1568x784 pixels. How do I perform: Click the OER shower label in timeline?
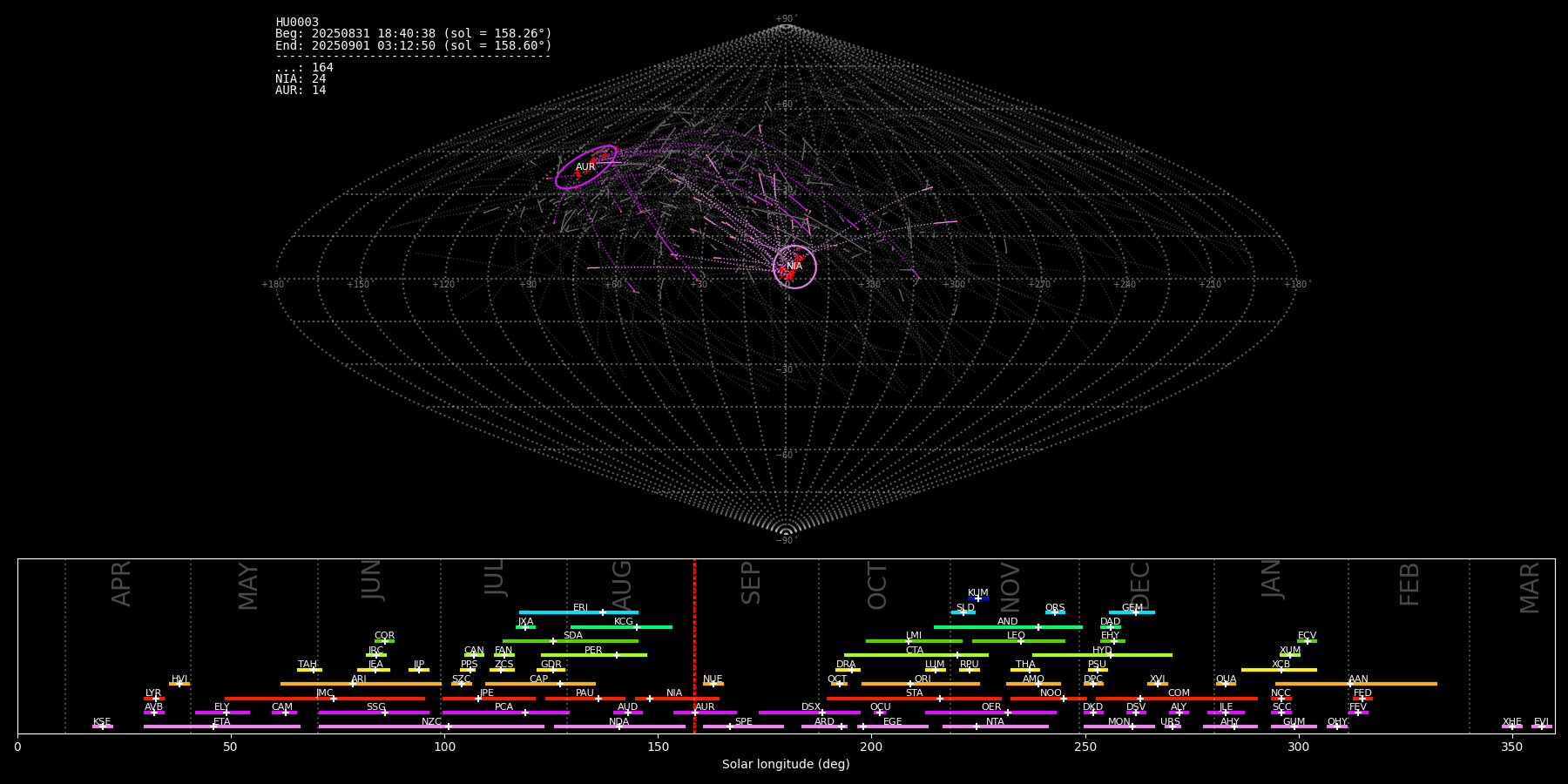(991, 707)
